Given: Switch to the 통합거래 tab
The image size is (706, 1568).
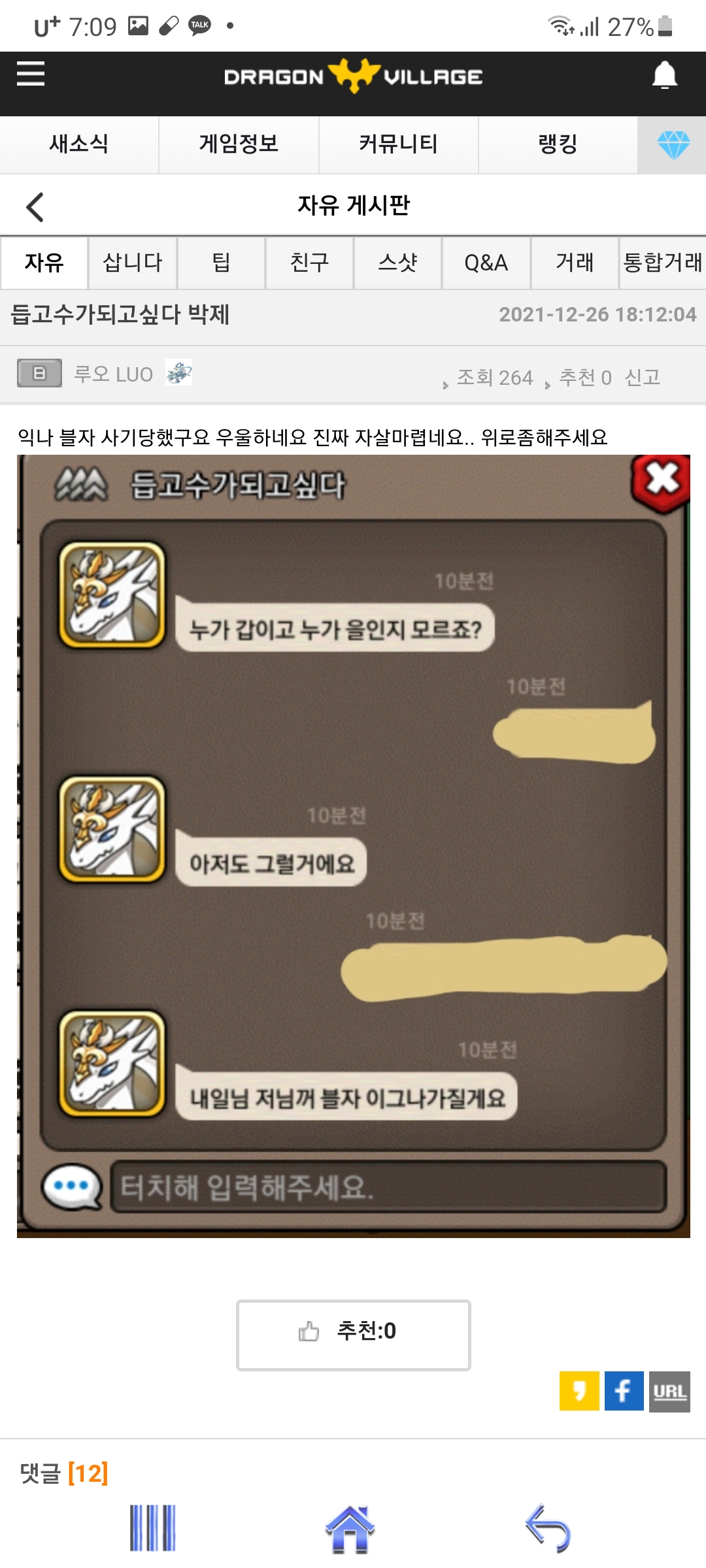Looking at the screenshot, I should click(x=663, y=263).
